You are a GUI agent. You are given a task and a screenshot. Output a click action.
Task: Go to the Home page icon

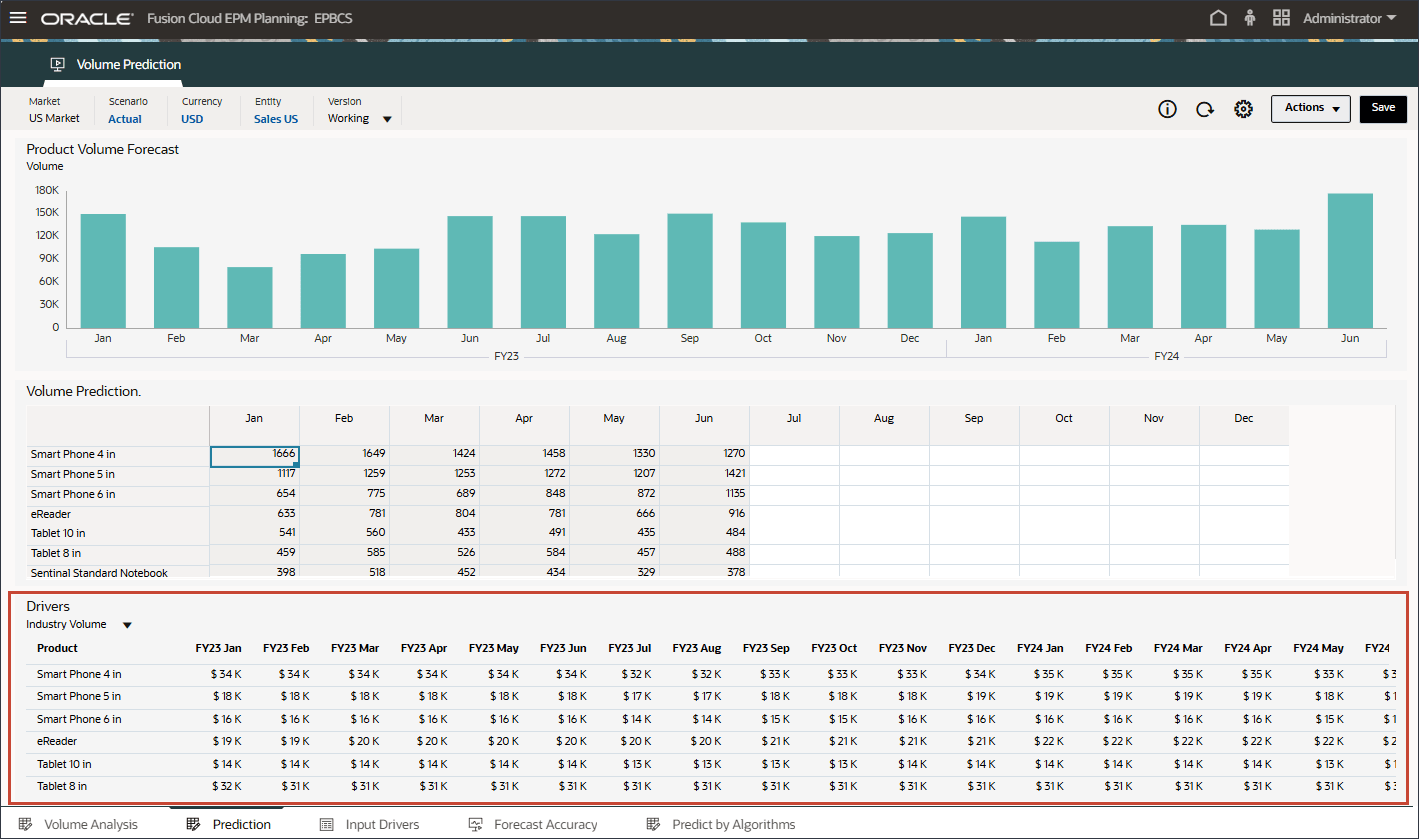coord(1218,18)
